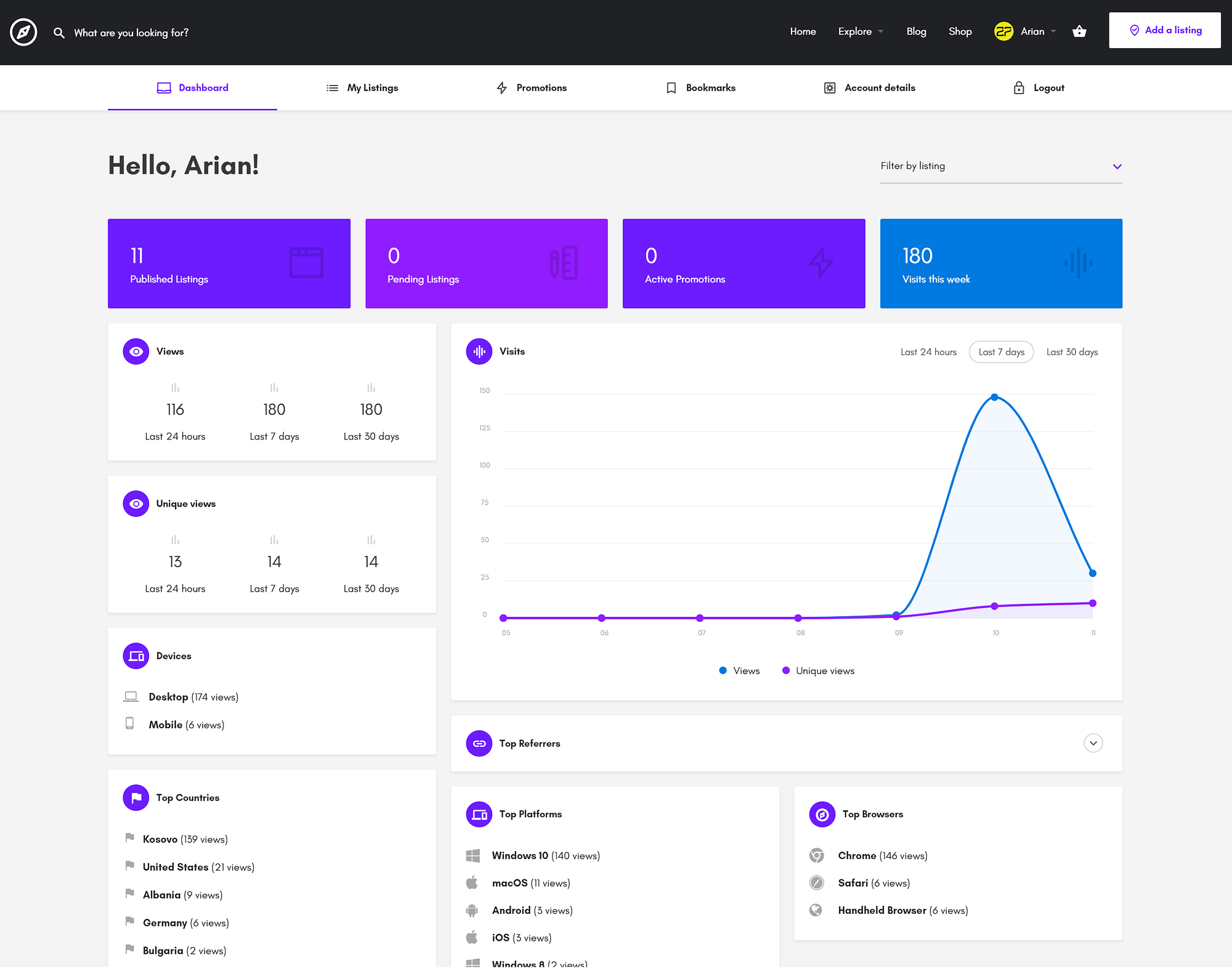Select Last 7 days chart range
Image resolution: width=1232 pixels, height=968 pixels.
pyautogui.click(x=1001, y=352)
